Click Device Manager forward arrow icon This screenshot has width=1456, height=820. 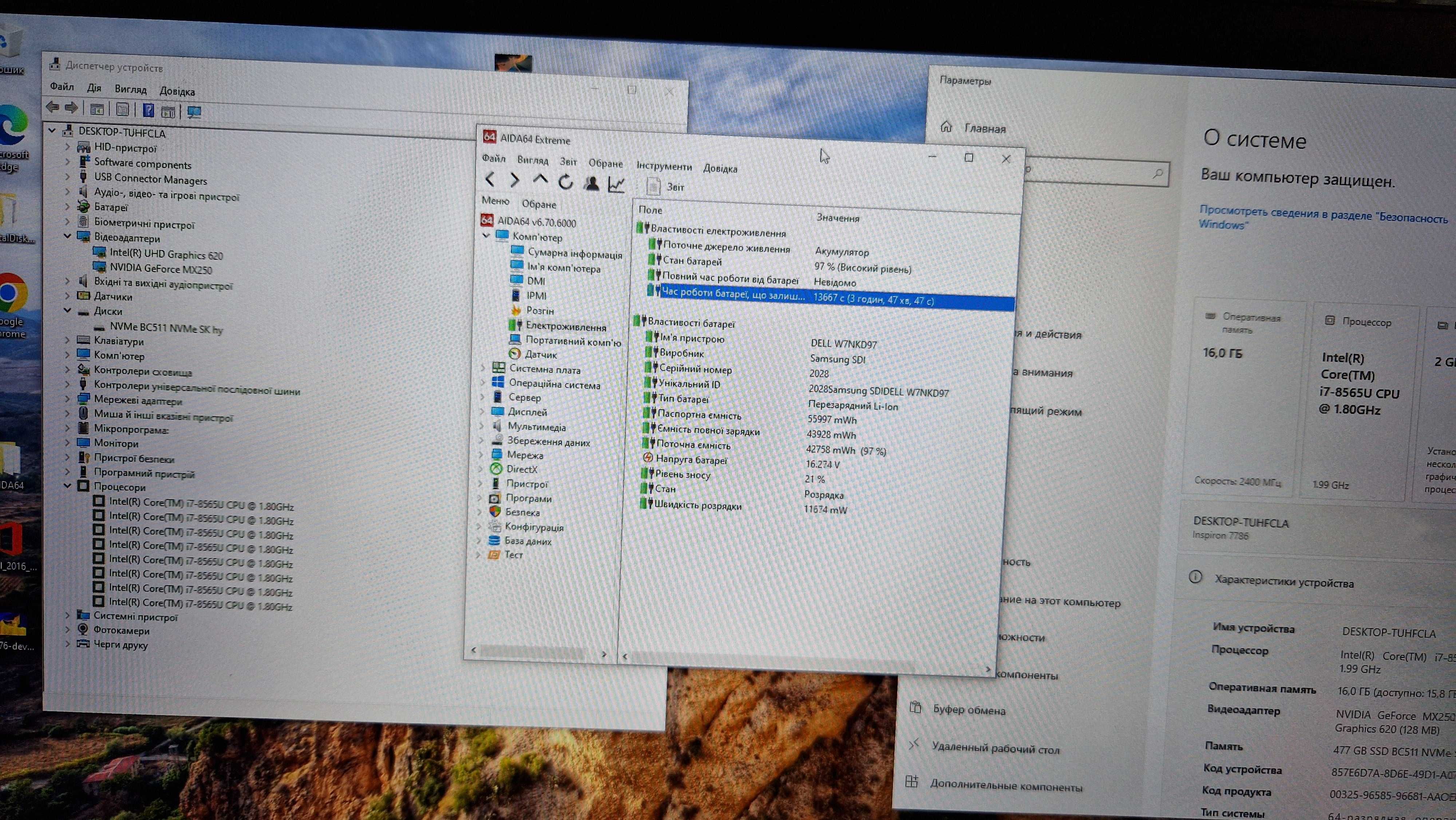point(71,107)
